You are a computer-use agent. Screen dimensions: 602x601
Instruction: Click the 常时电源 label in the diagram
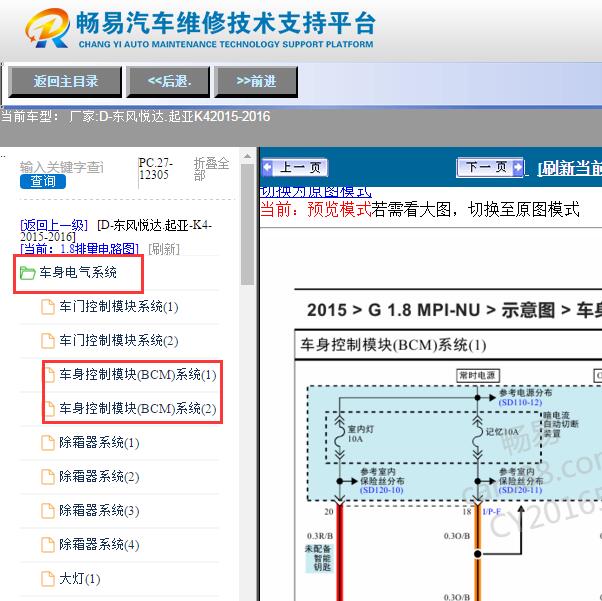(478, 375)
